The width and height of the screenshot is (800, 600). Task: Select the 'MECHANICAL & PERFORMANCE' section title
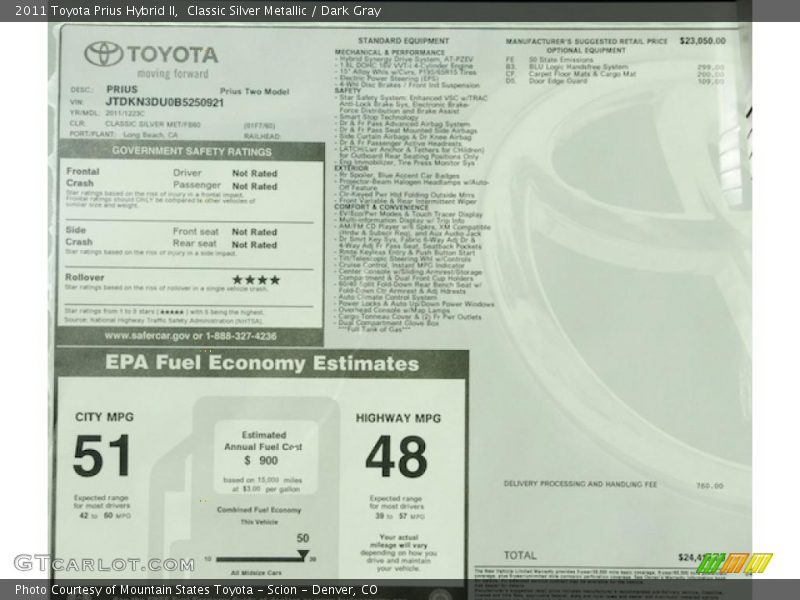(390, 52)
